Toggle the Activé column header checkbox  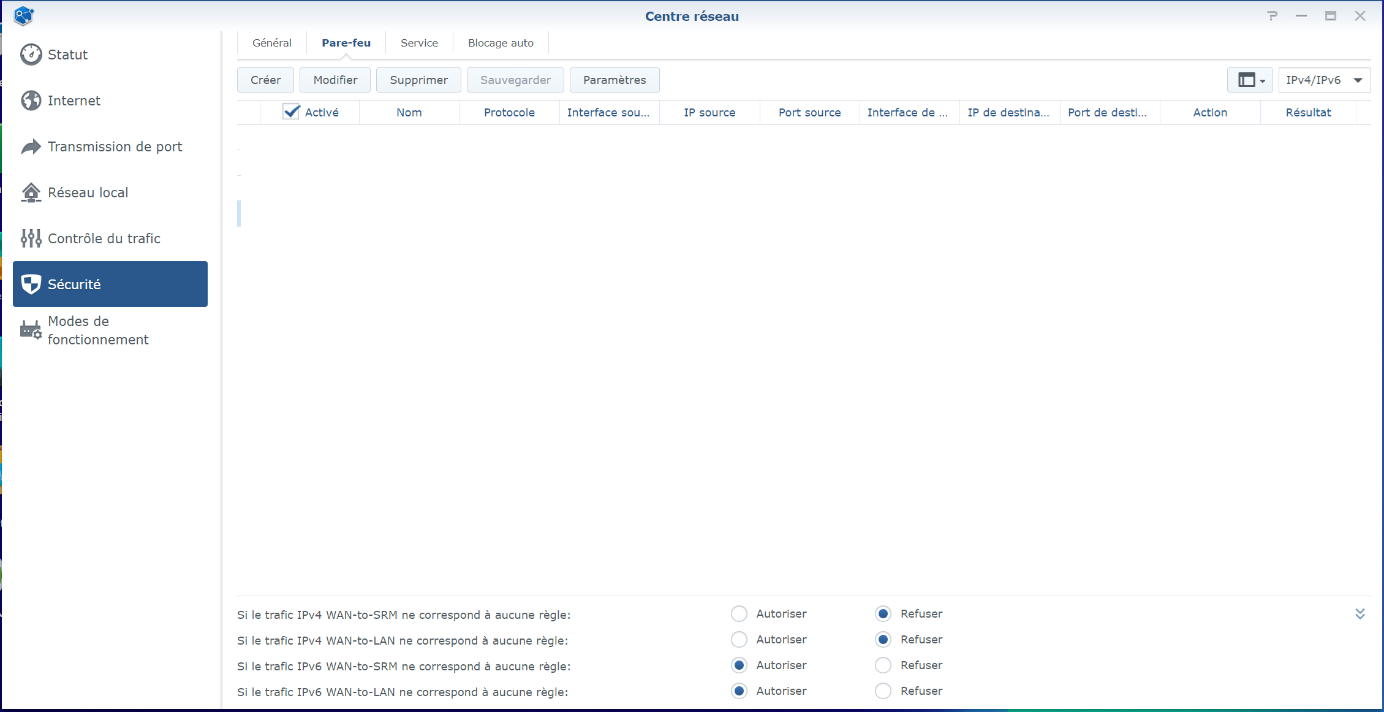tap(292, 112)
